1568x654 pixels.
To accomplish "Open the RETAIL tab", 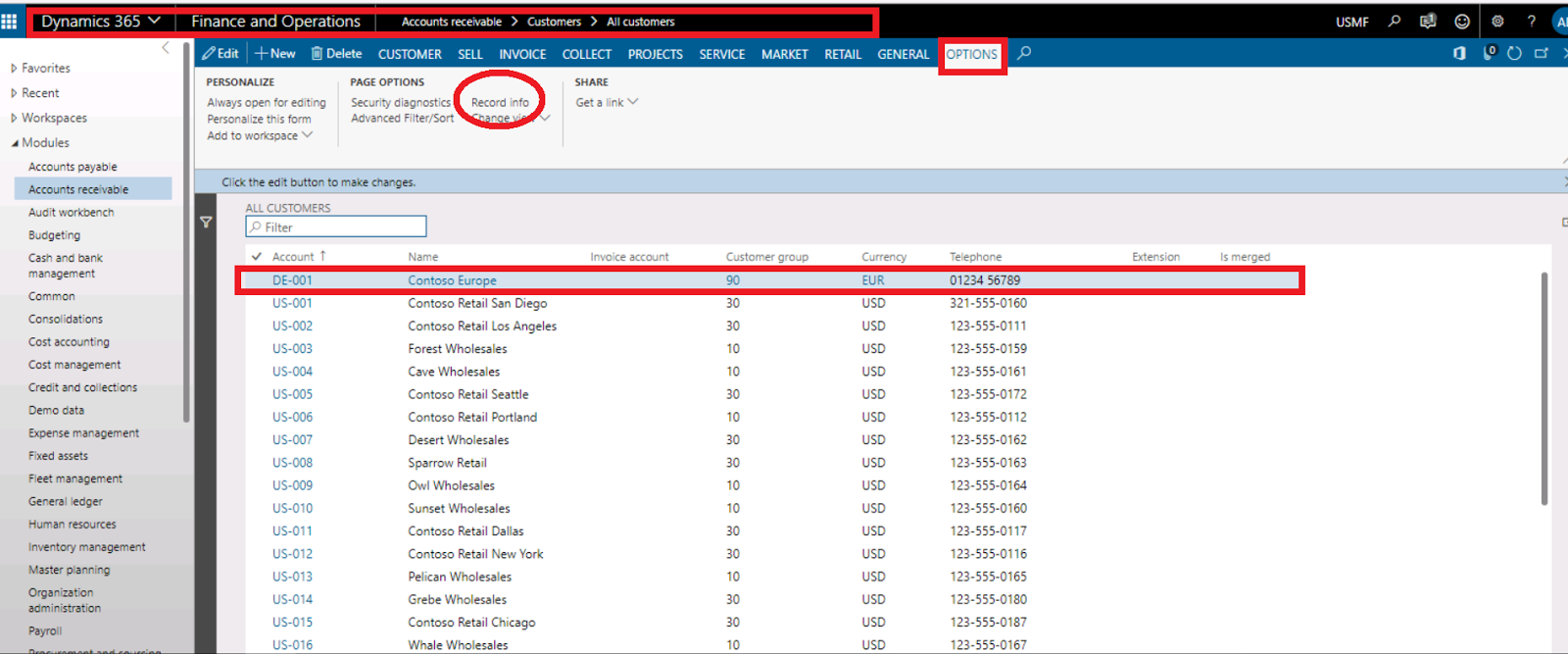I will [x=842, y=54].
